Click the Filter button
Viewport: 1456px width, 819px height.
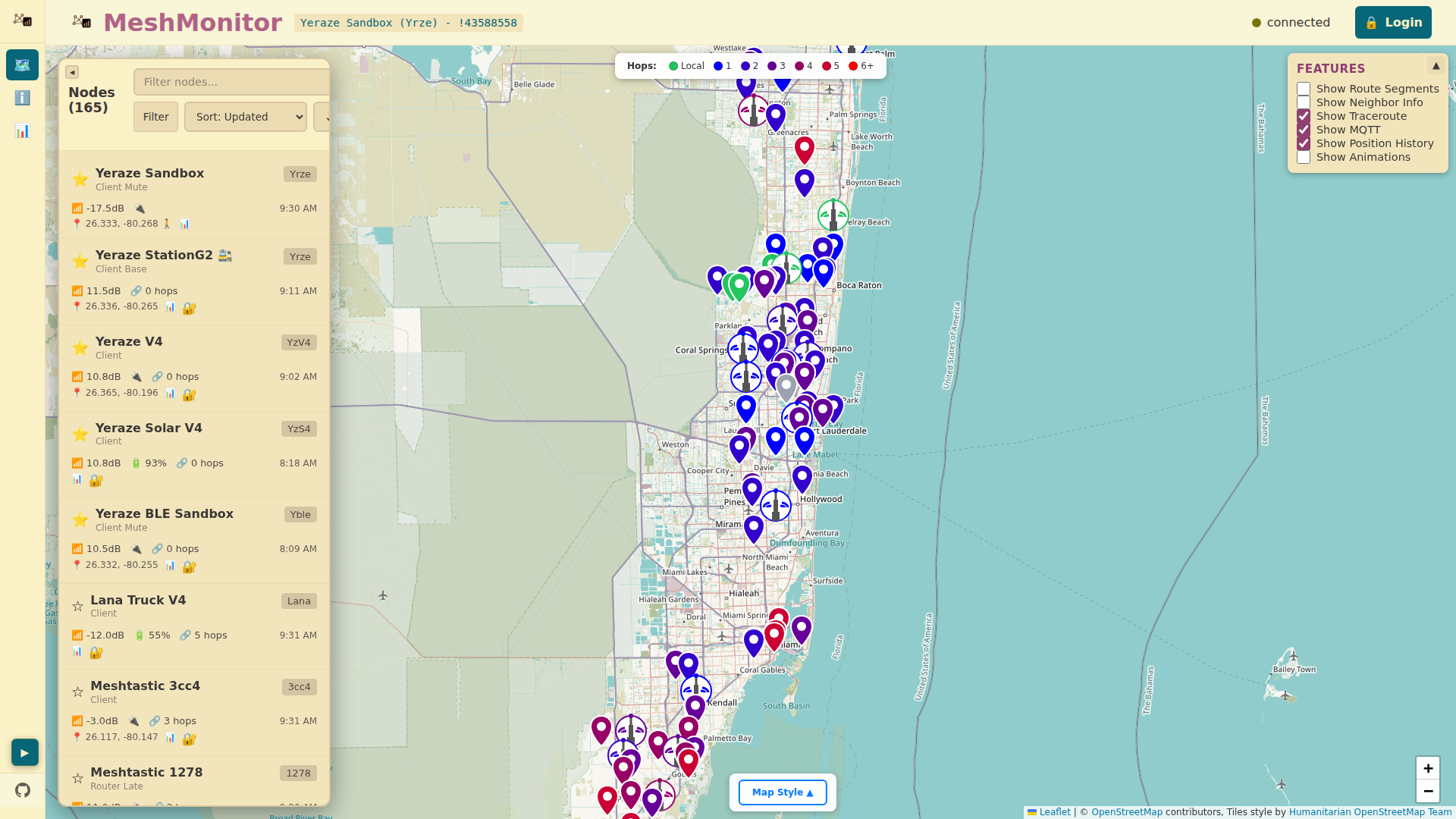(x=155, y=117)
